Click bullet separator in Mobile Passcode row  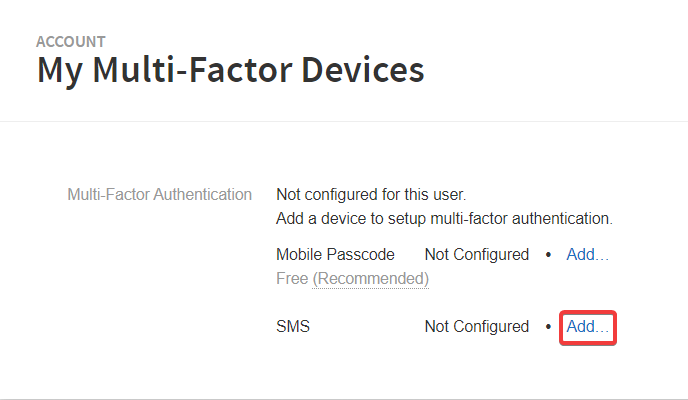(548, 255)
